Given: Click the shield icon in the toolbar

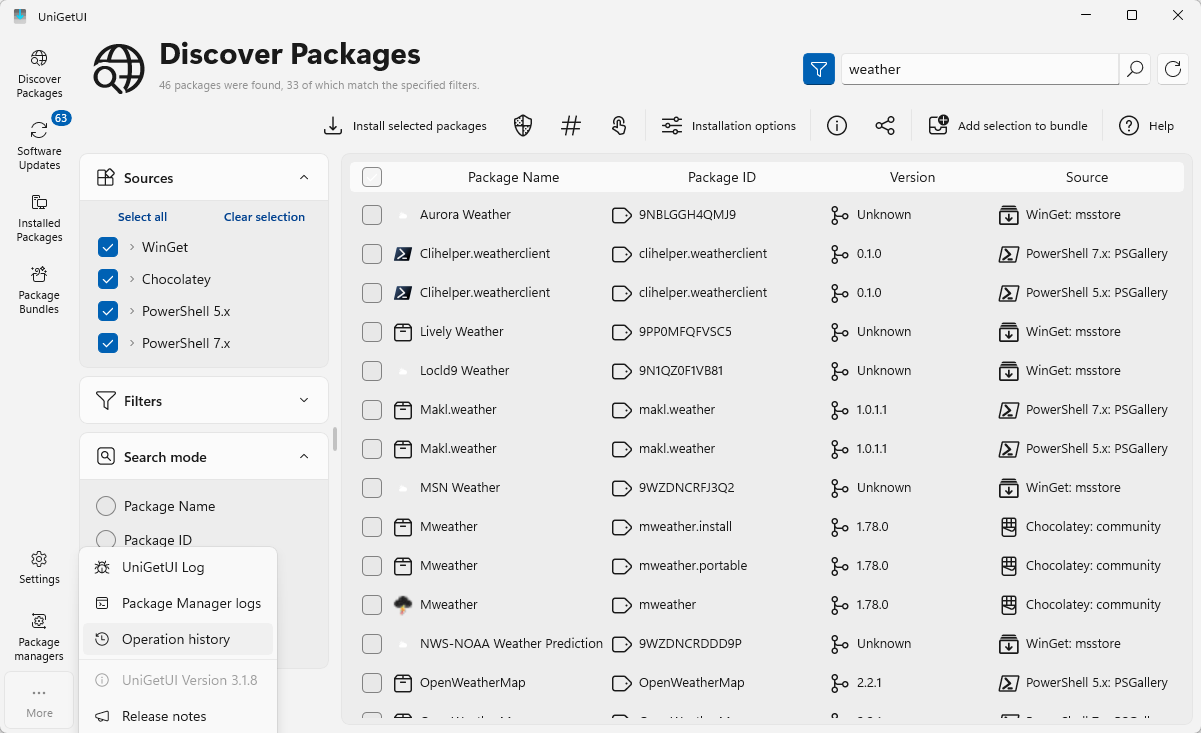Looking at the screenshot, I should click(x=522, y=125).
